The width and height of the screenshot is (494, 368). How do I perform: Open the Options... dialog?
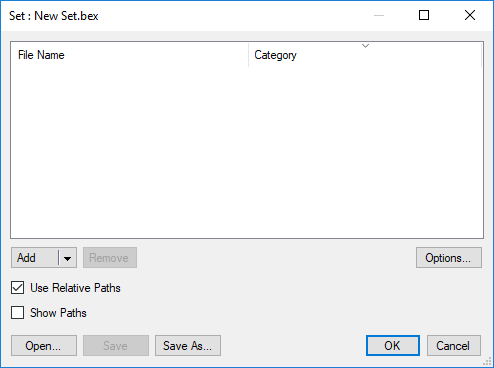pyautogui.click(x=449, y=258)
